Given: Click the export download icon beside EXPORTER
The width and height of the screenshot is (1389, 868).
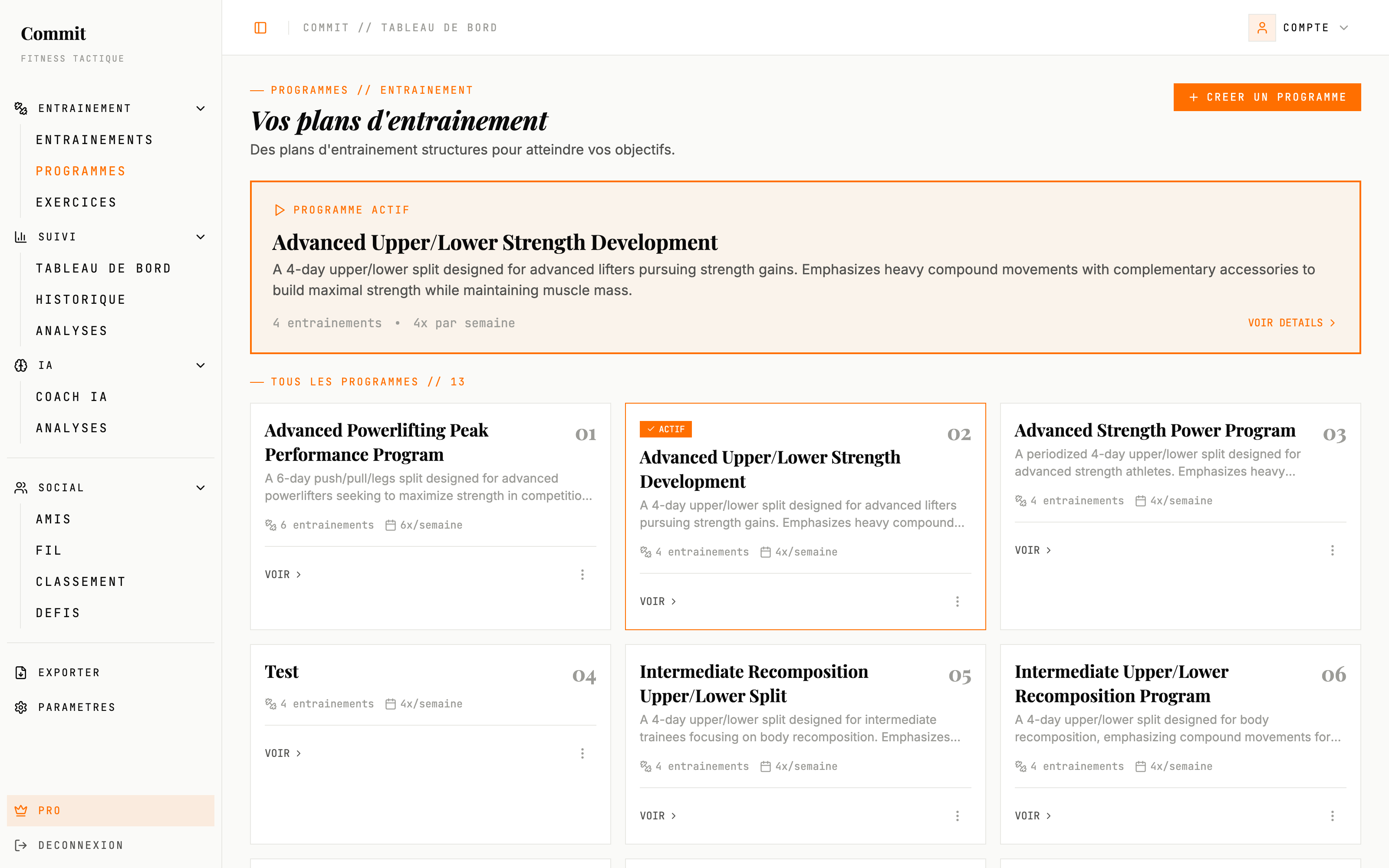Looking at the screenshot, I should pyautogui.click(x=21, y=672).
